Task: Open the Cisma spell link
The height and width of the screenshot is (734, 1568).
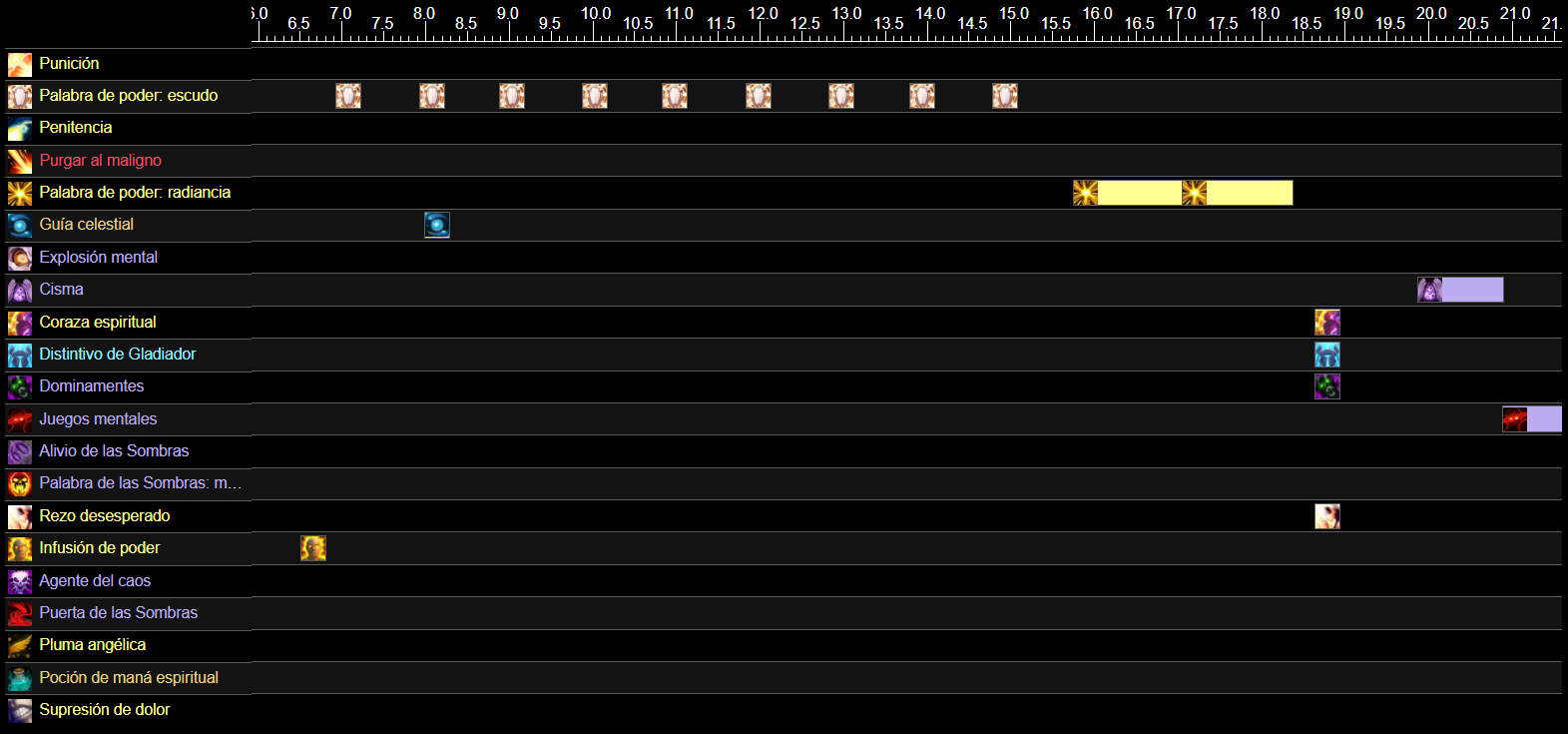Action: point(61,289)
